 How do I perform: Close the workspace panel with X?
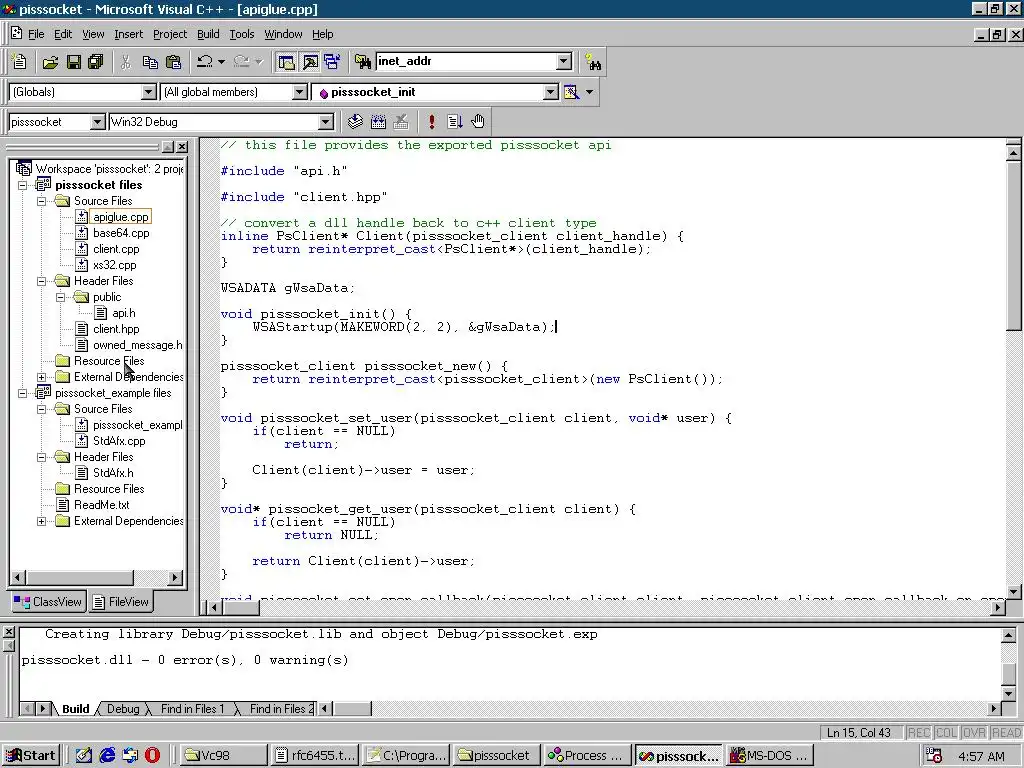182,147
